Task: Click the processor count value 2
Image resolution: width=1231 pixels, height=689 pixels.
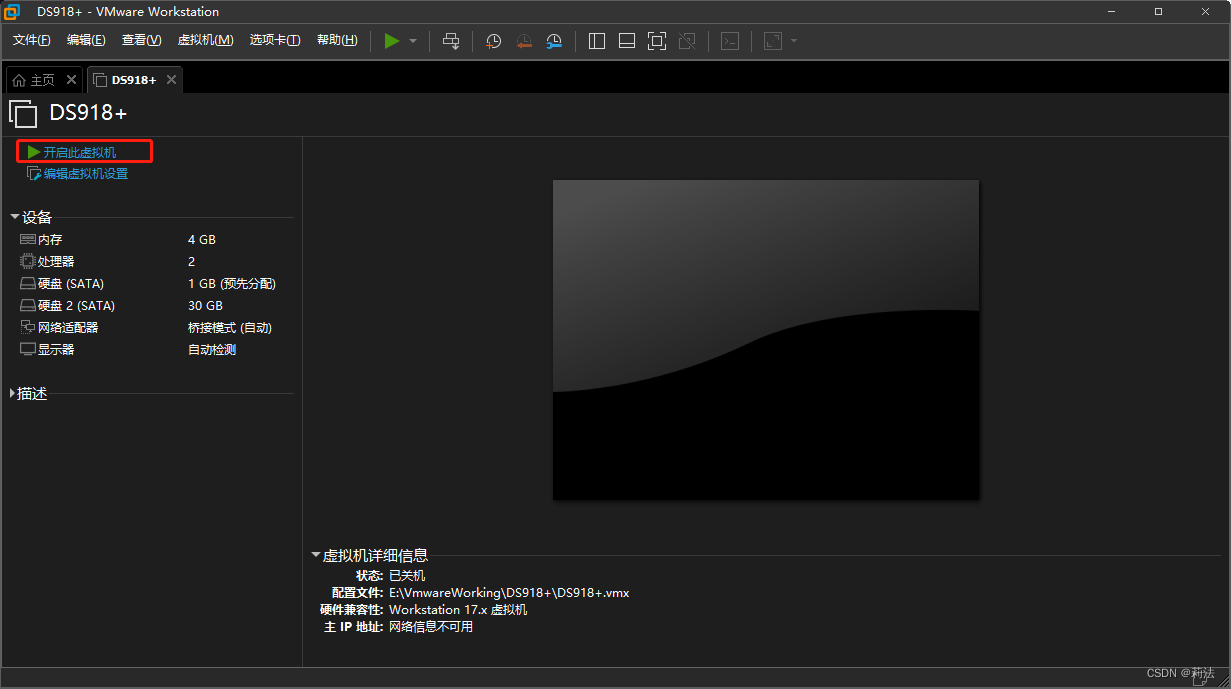Action: coord(192,262)
